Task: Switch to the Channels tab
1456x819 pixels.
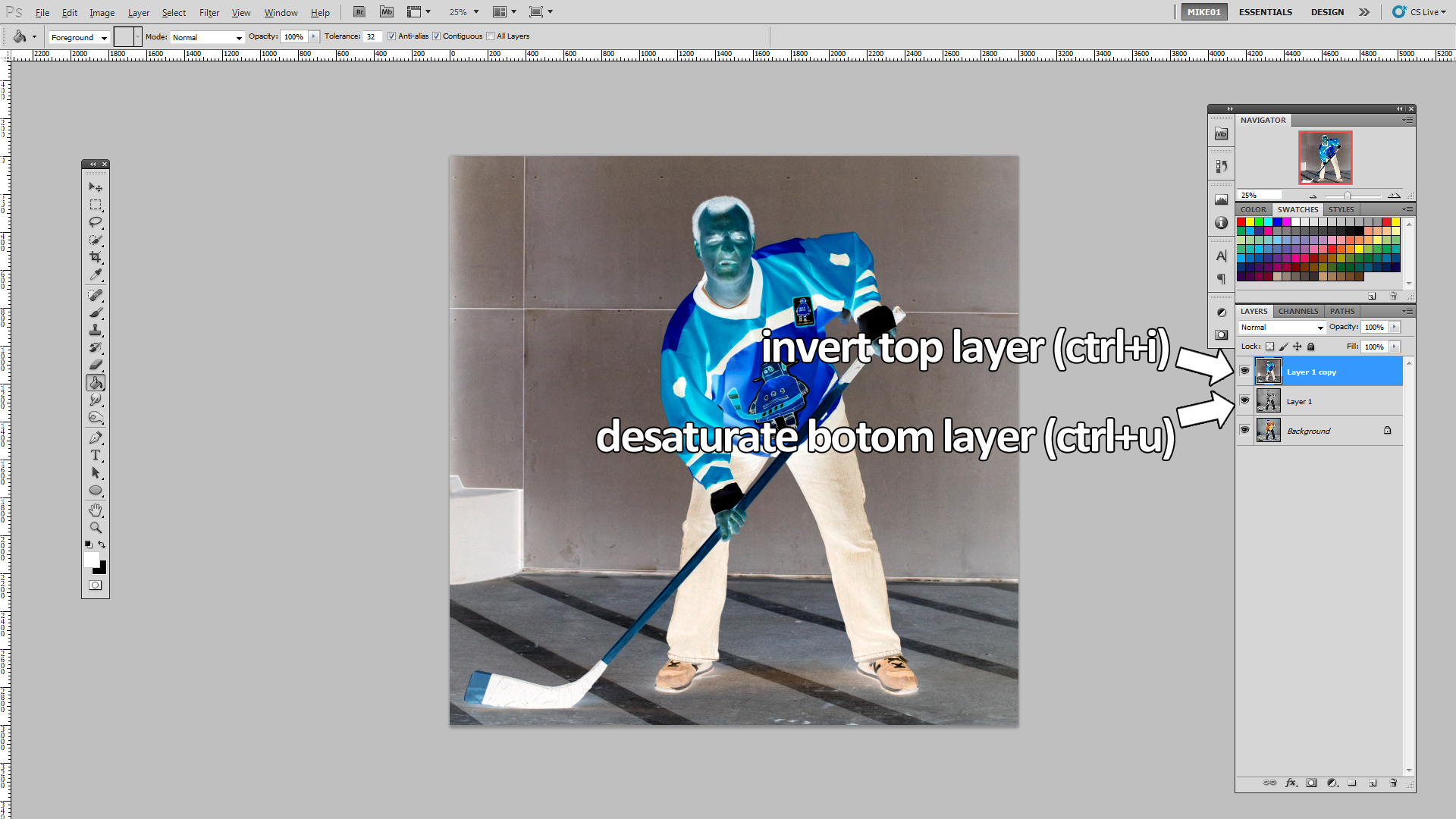Action: 1298,311
